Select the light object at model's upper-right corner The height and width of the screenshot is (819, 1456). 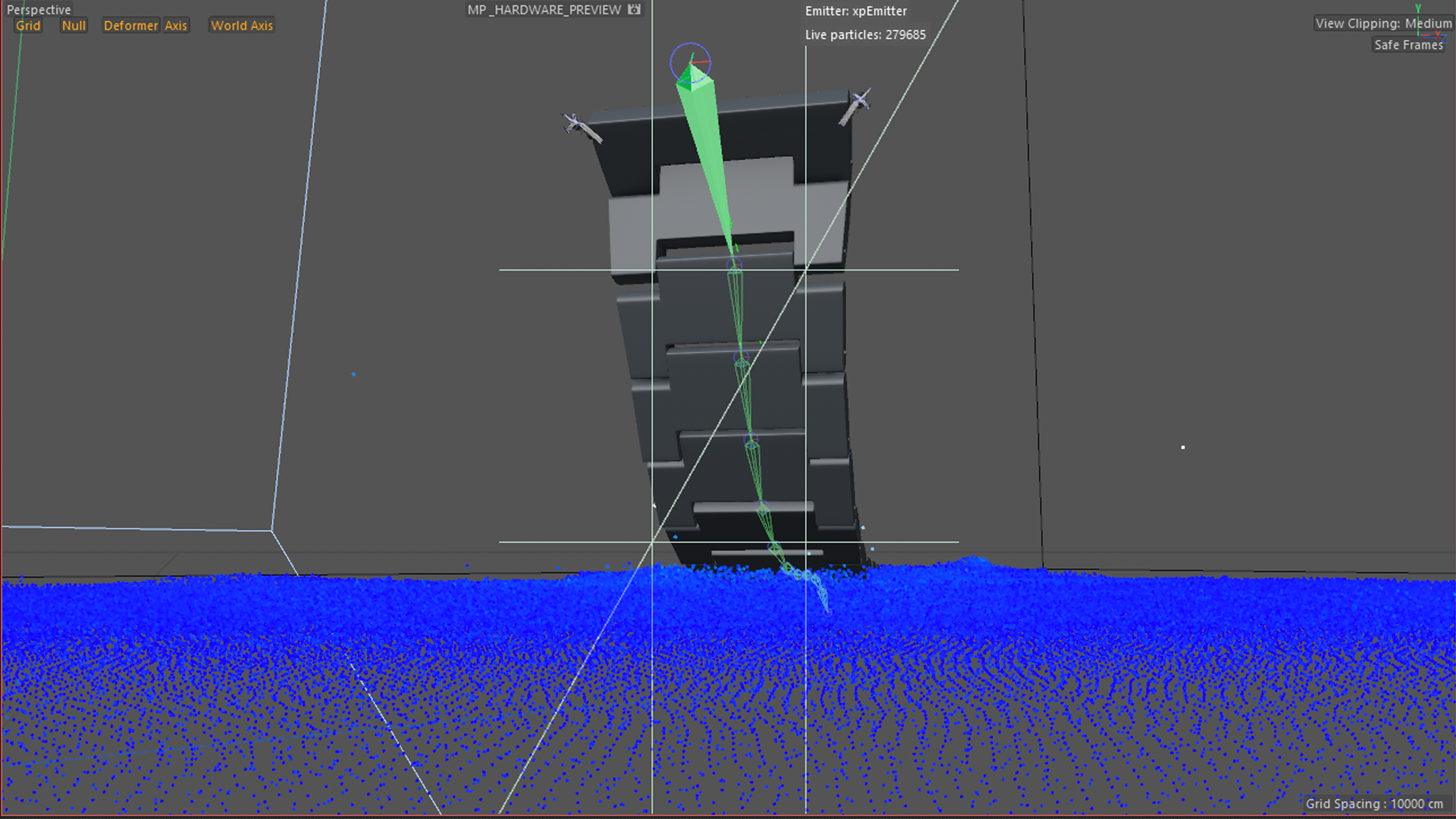(855, 105)
